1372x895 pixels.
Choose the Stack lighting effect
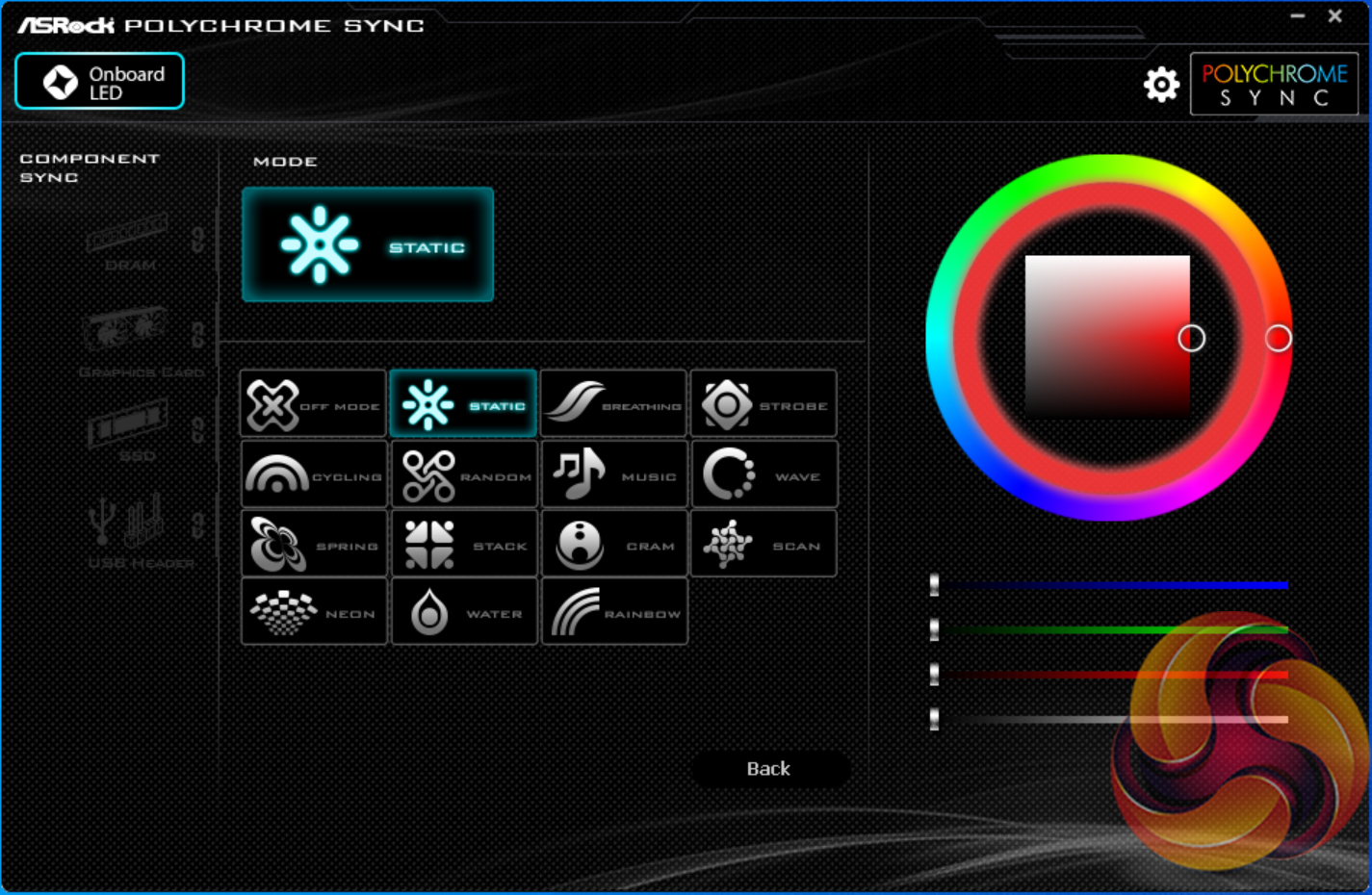pyautogui.click(x=463, y=543)
